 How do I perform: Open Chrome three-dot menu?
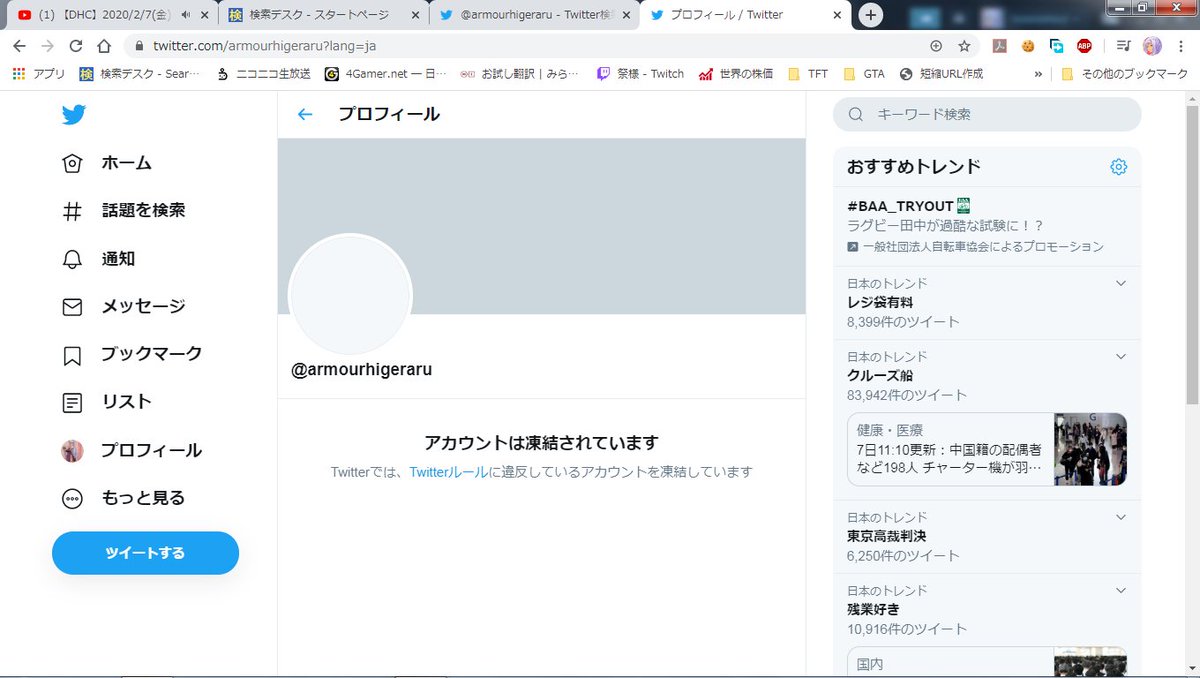click(1180, 46)
